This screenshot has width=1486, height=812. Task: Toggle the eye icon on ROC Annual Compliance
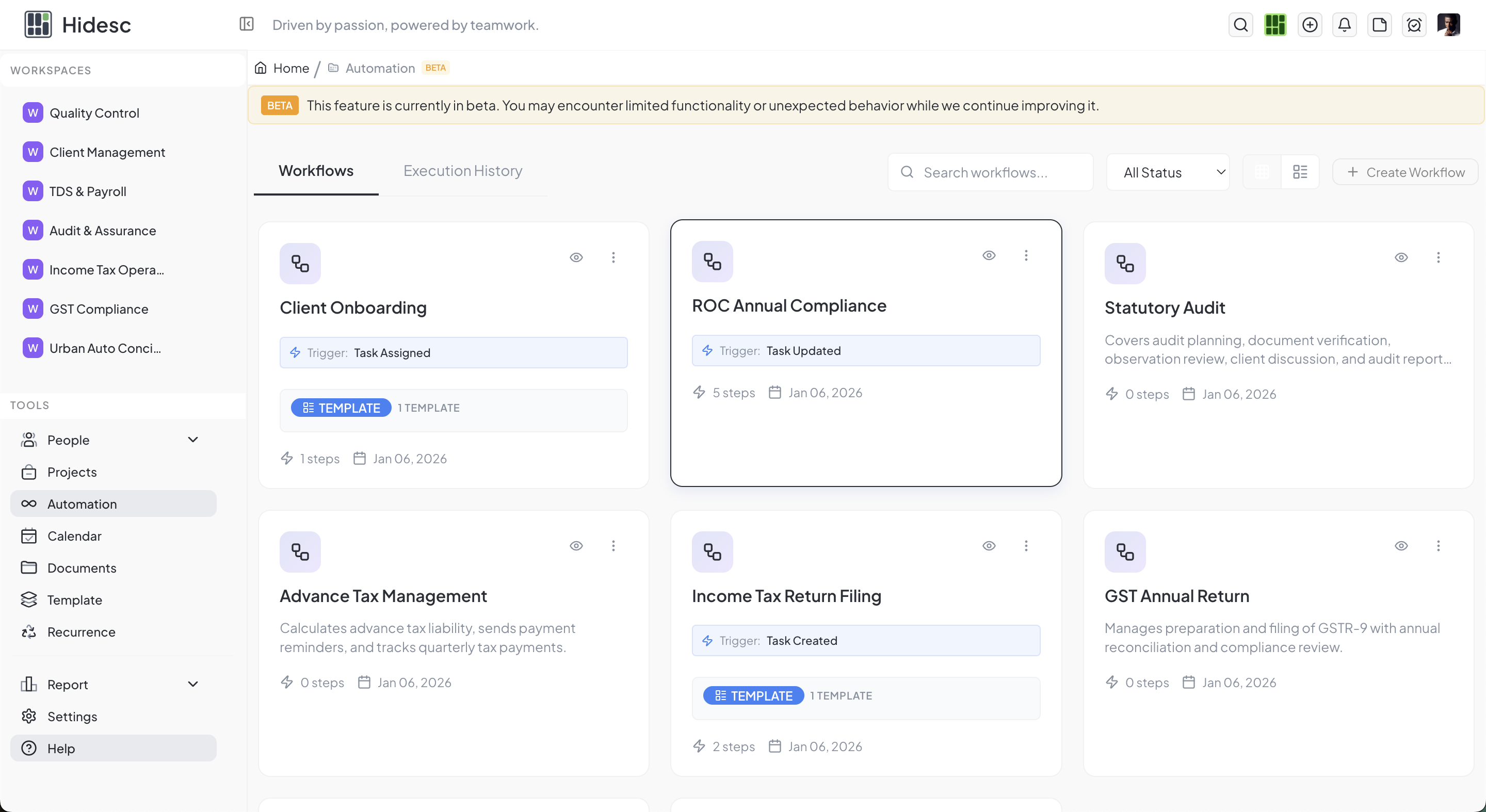tap(989, 255)
